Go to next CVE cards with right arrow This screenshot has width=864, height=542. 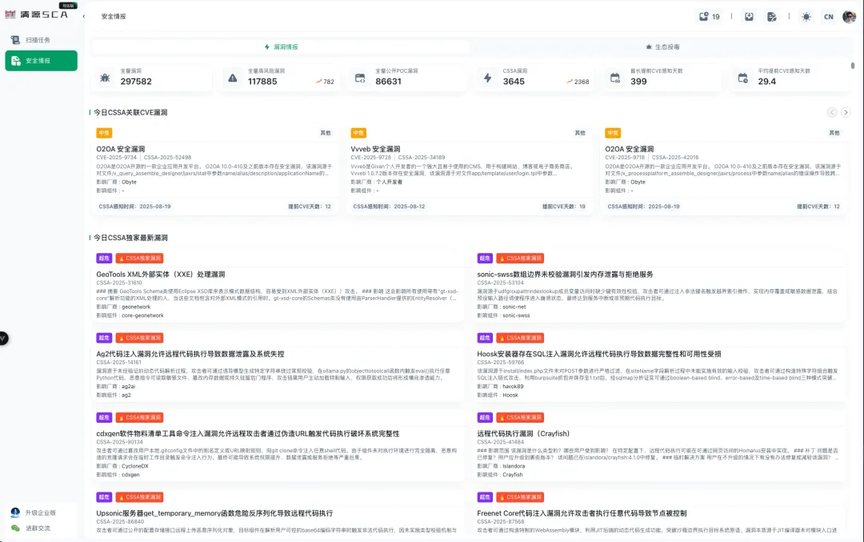(x=845, y=112)
